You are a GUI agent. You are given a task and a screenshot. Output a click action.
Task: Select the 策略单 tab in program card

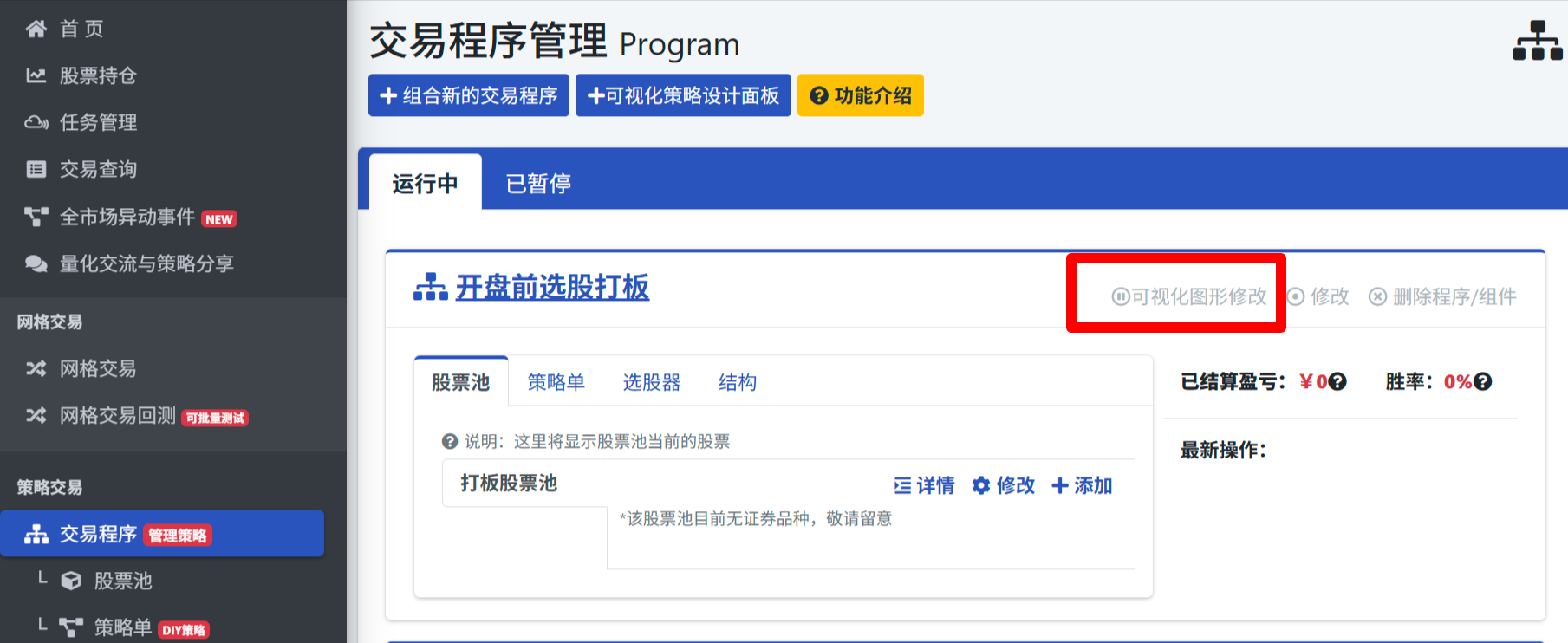pyautogui.click(x=556, y=382)
